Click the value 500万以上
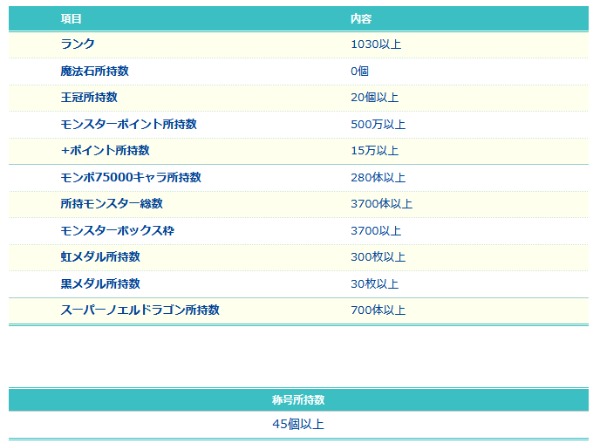Screen dimensions: 600x448 (378, 124)
